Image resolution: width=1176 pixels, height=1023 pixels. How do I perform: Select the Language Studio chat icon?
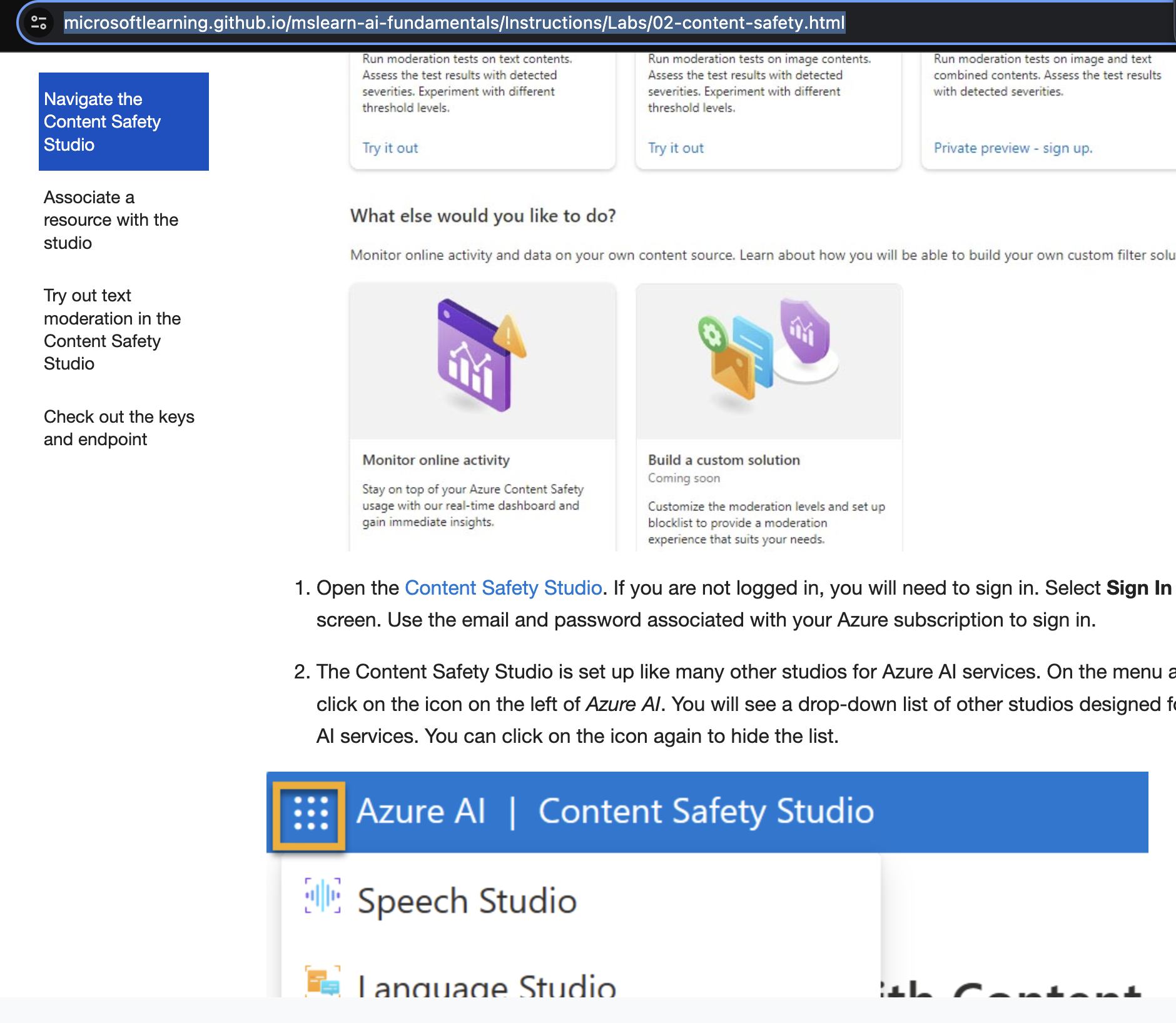pos(321,981)
